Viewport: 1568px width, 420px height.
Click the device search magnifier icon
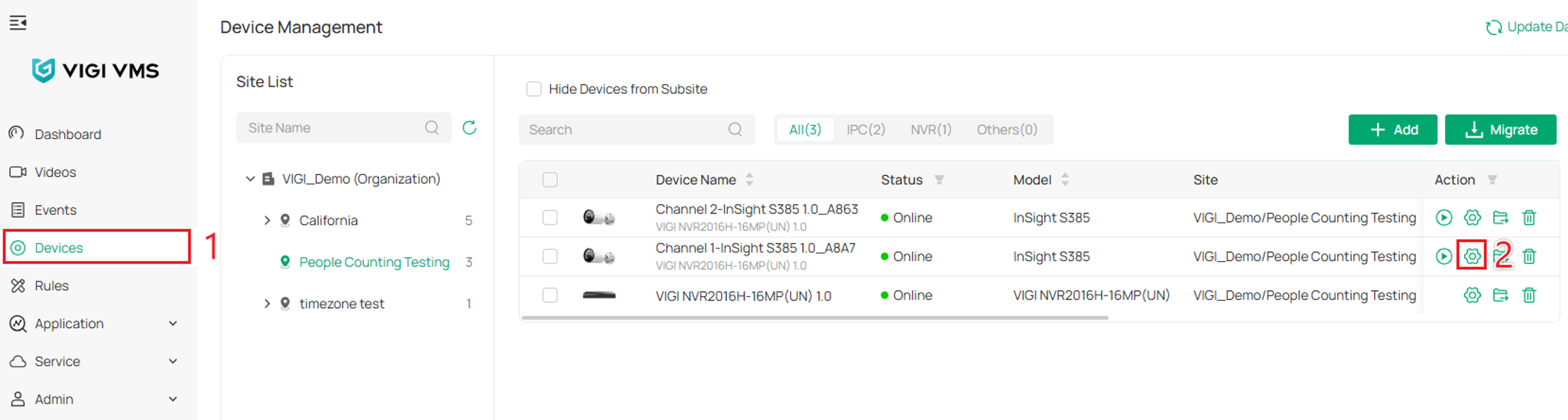click(736, 130)
